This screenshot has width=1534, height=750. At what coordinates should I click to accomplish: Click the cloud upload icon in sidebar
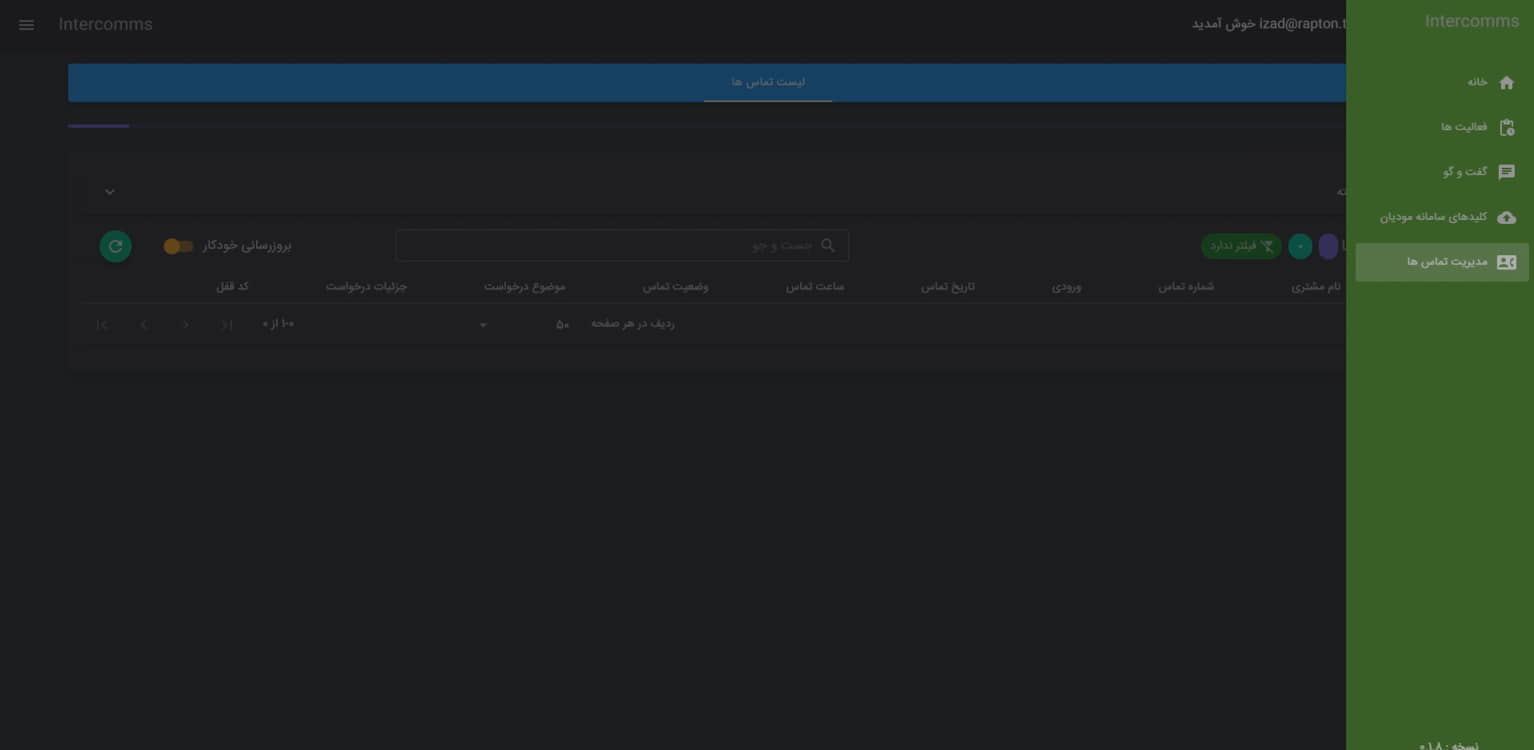pyautogui.click(x=1506, y=218)
